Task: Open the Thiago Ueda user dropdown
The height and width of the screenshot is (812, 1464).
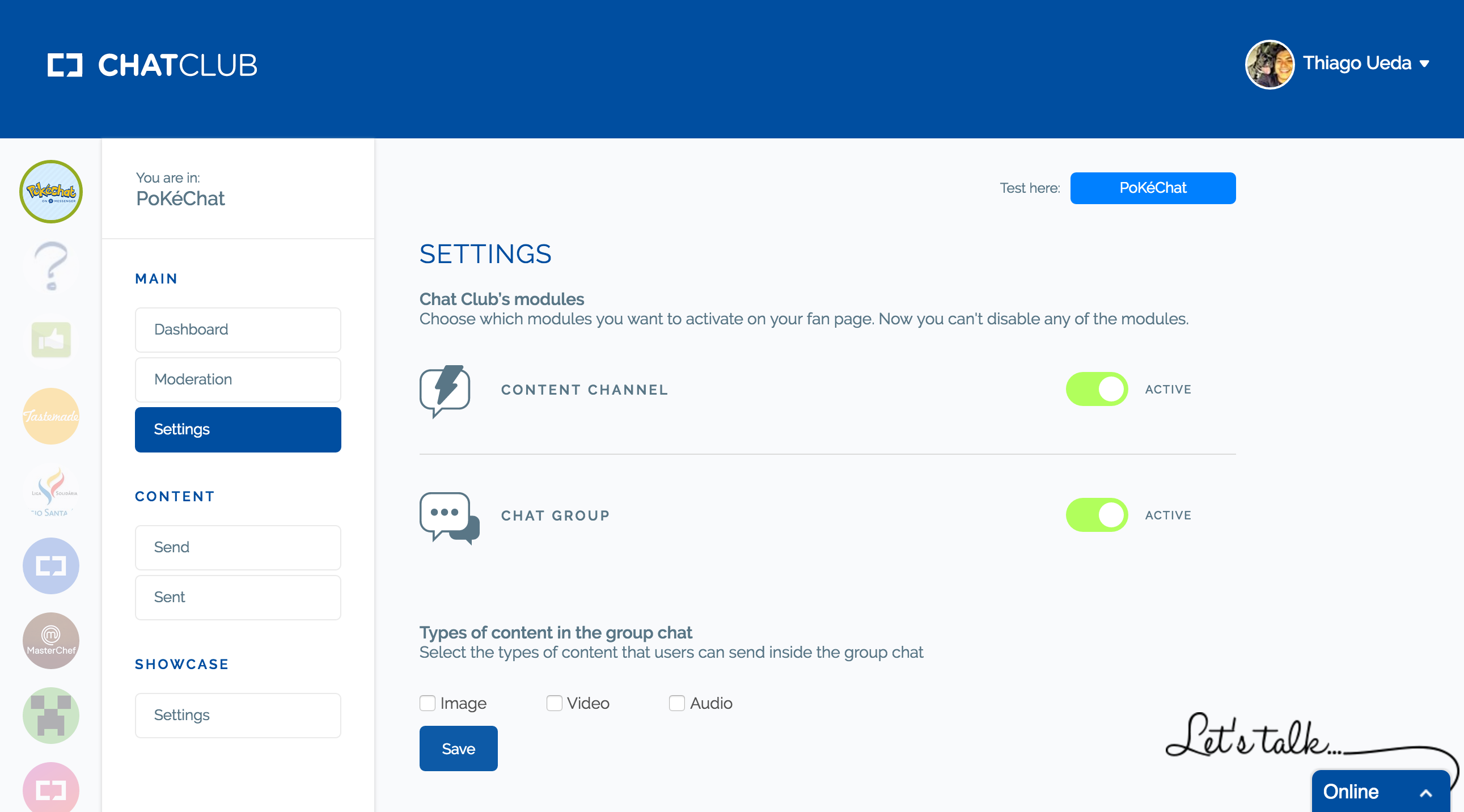Action: tap(1365, 63)
